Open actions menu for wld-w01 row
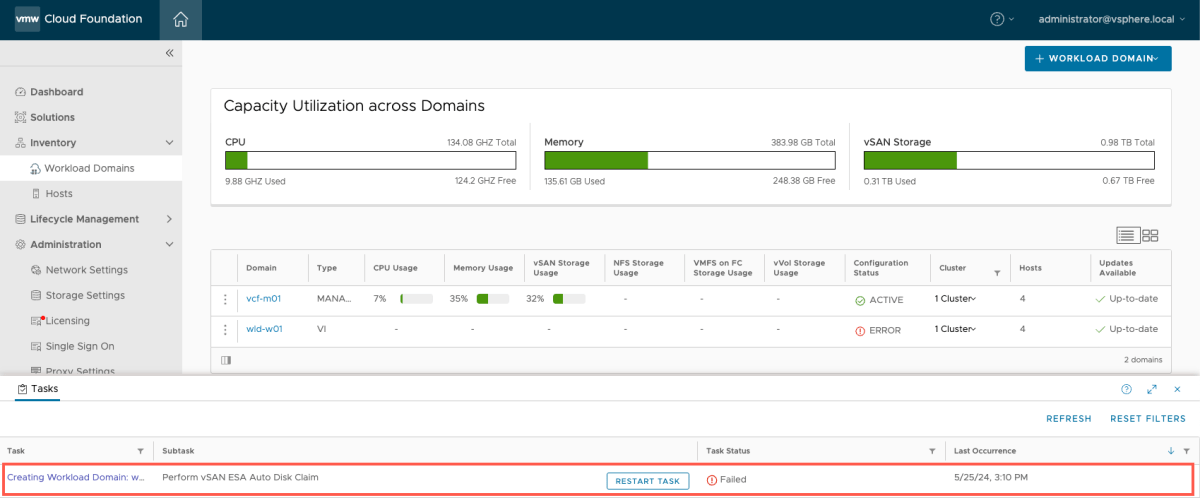Viewport: 1200px width, 498px height. 226,330
